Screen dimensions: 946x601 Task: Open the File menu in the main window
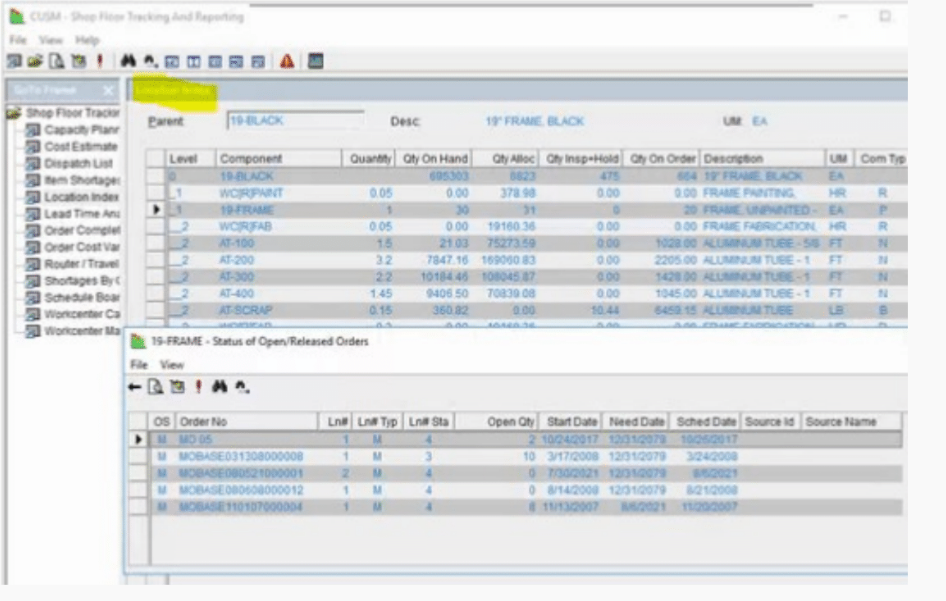pyautogui.click(x=18, y=40)
